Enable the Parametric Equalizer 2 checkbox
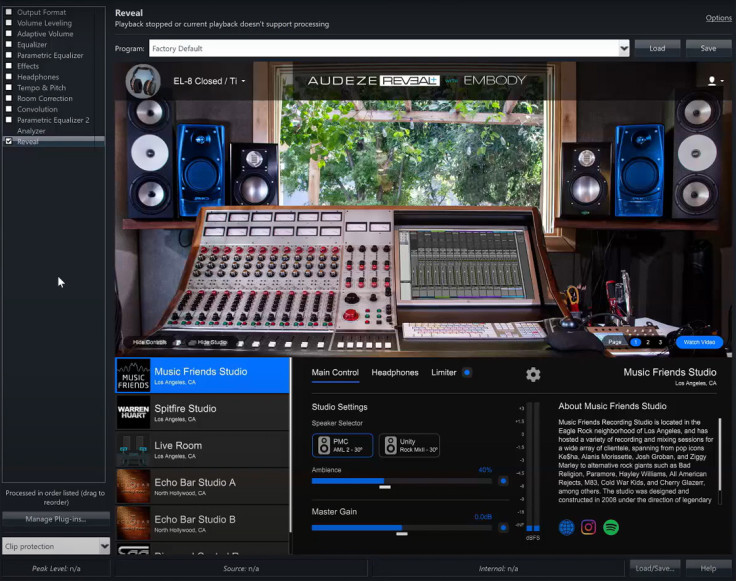Screen dimensions: 736x581 click(8, 120)
